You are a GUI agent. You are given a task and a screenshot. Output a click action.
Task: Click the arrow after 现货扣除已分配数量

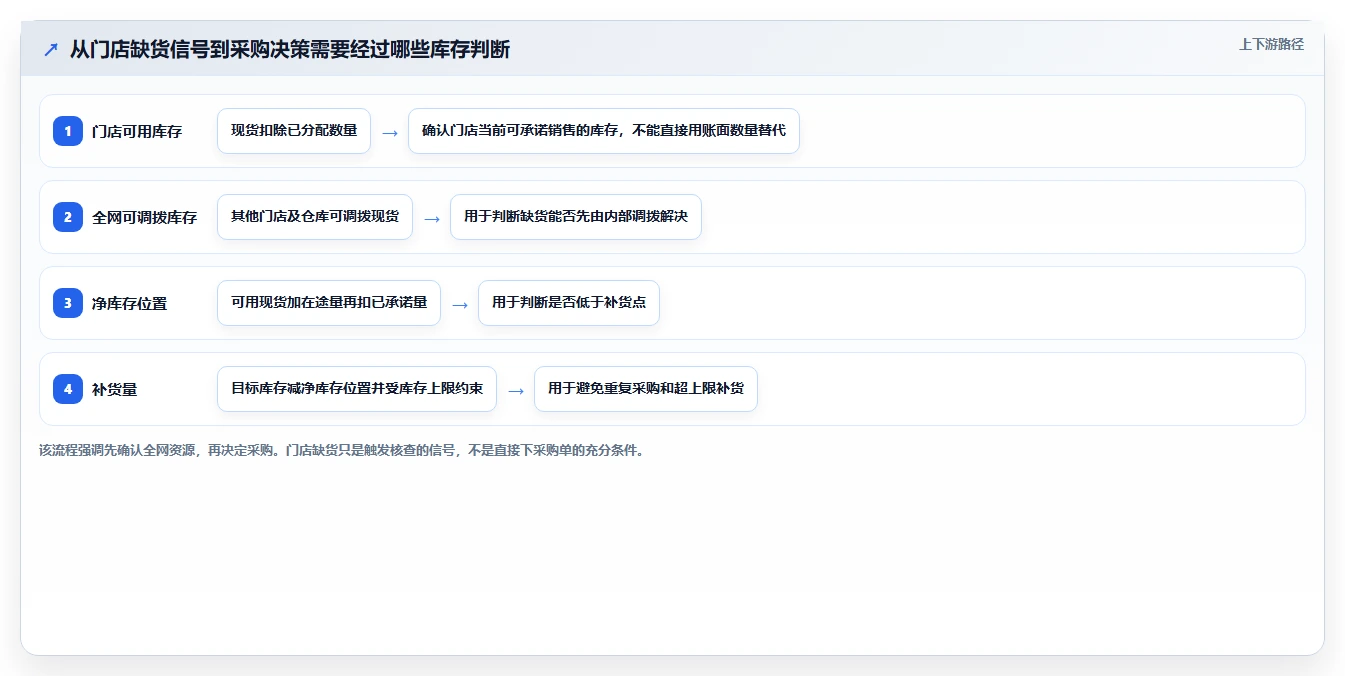click(x=390, y=132)
